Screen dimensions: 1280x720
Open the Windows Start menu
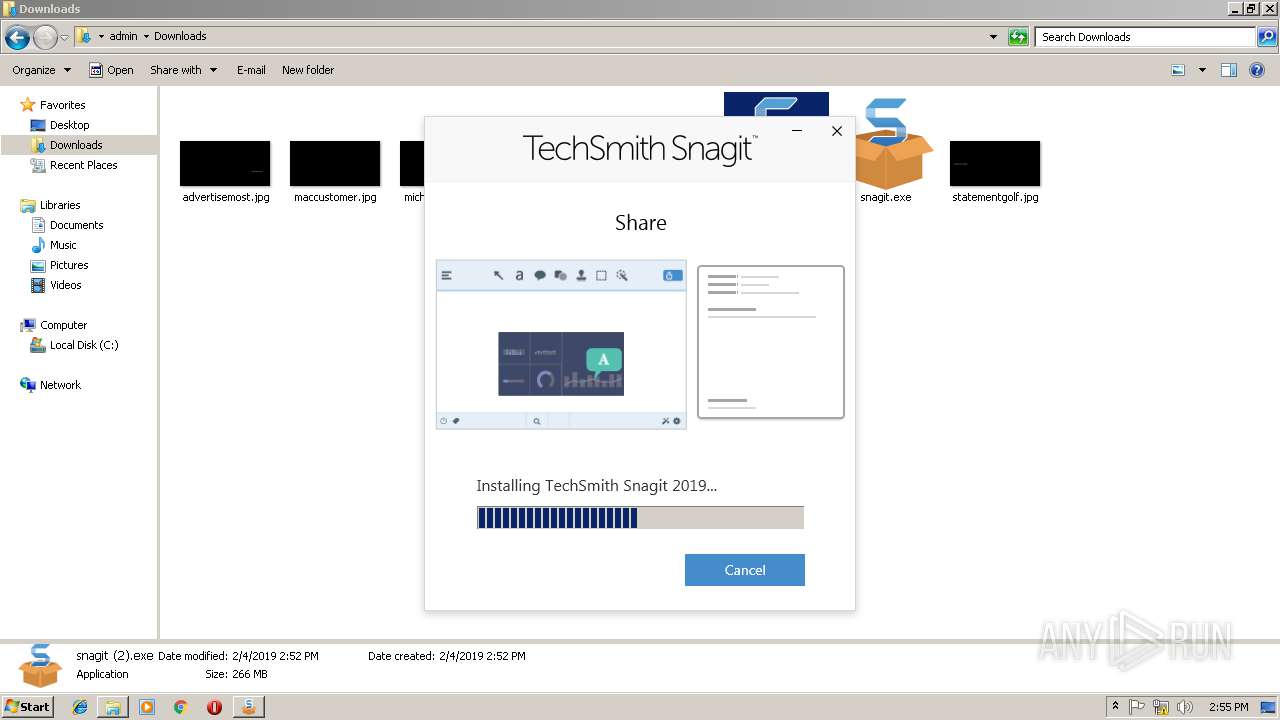(x=27, y=706)
